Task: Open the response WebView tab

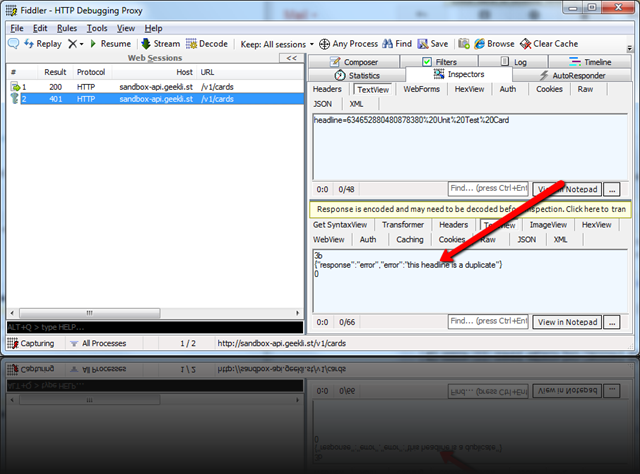Action: tap(329, 240)
